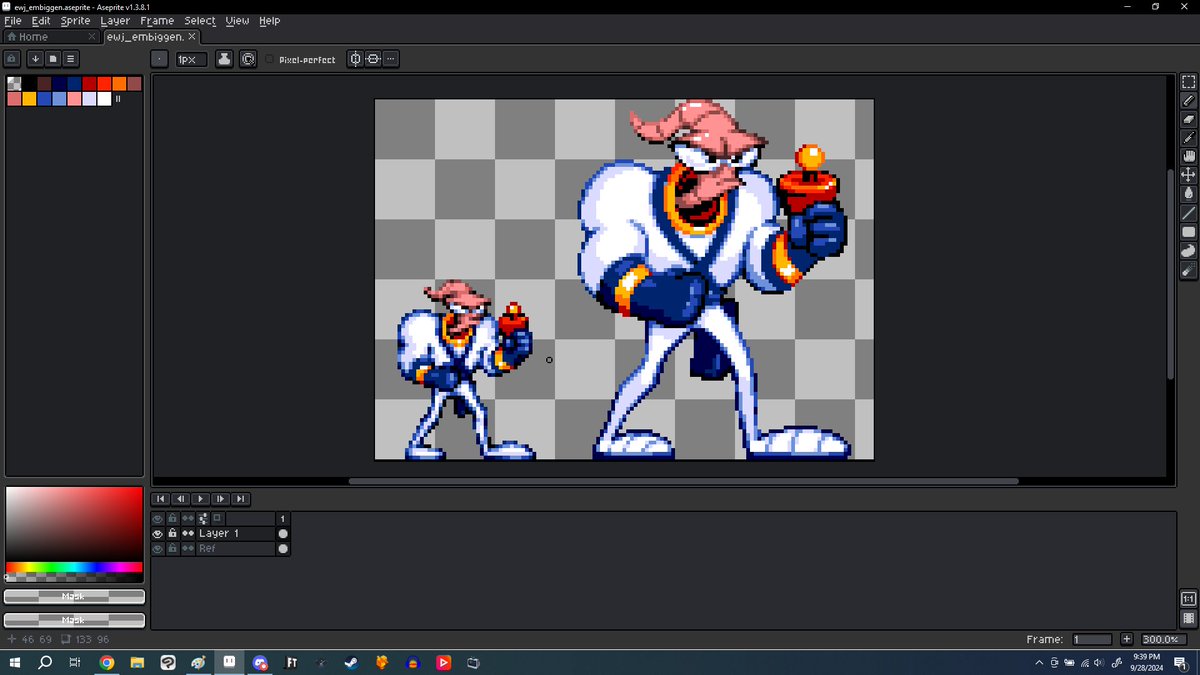
Task: Enable the Pixel-perfect option
Action: tap(268, 59)
